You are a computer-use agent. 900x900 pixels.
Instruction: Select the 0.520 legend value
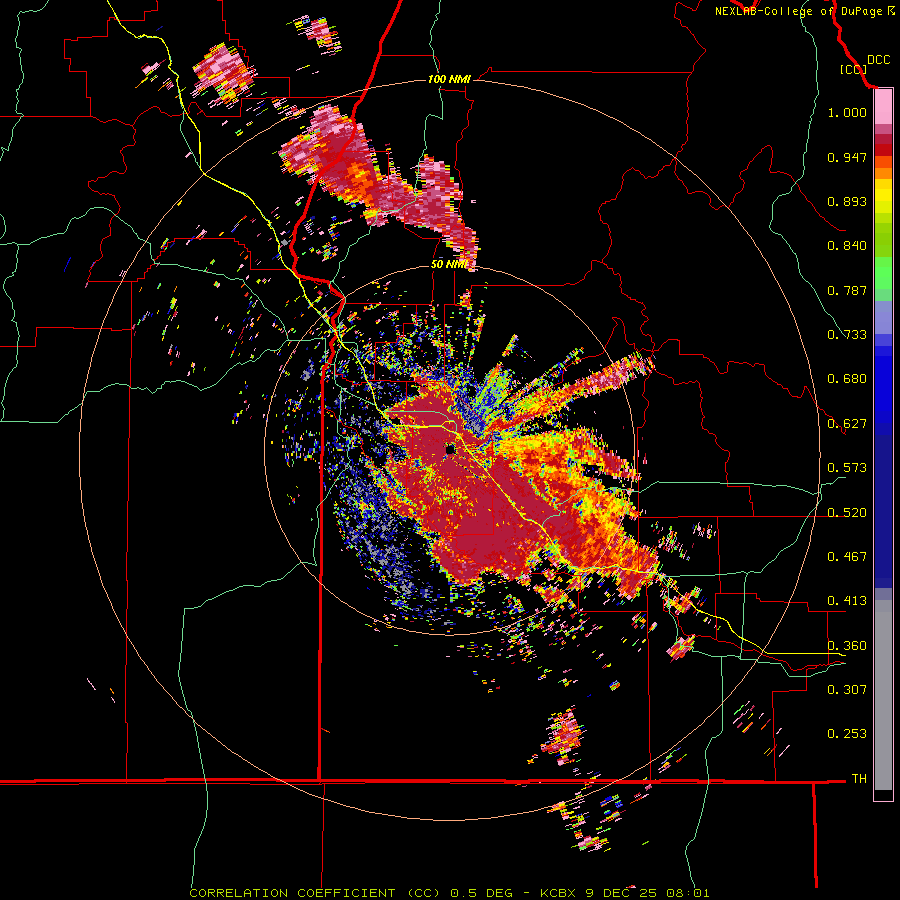click(847, 513)
